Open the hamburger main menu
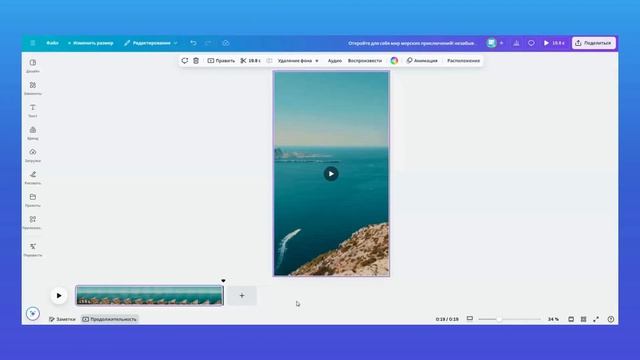640x360 pixels. [x=33, y=43]
